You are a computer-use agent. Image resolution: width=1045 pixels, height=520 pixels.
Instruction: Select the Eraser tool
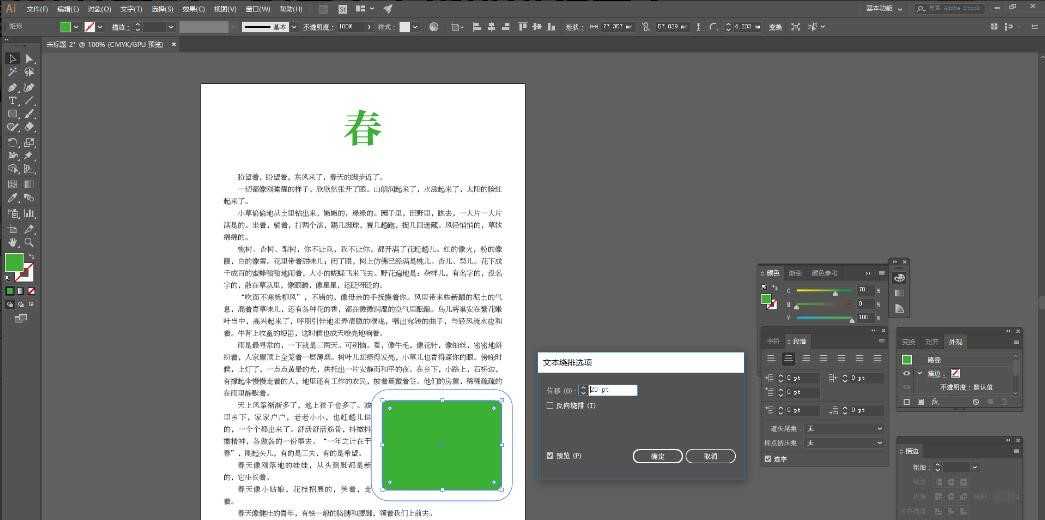pos(29,127)
